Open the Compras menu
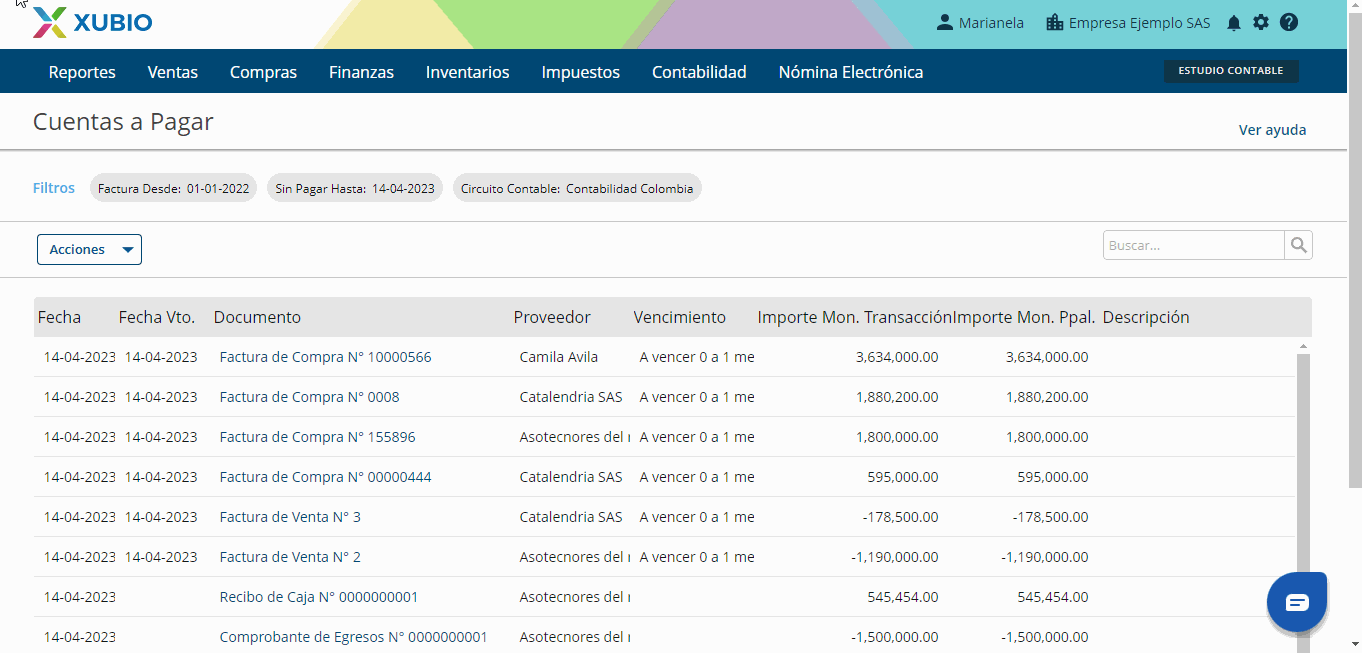The image size is (1362, 653). [x=263, y=72]
